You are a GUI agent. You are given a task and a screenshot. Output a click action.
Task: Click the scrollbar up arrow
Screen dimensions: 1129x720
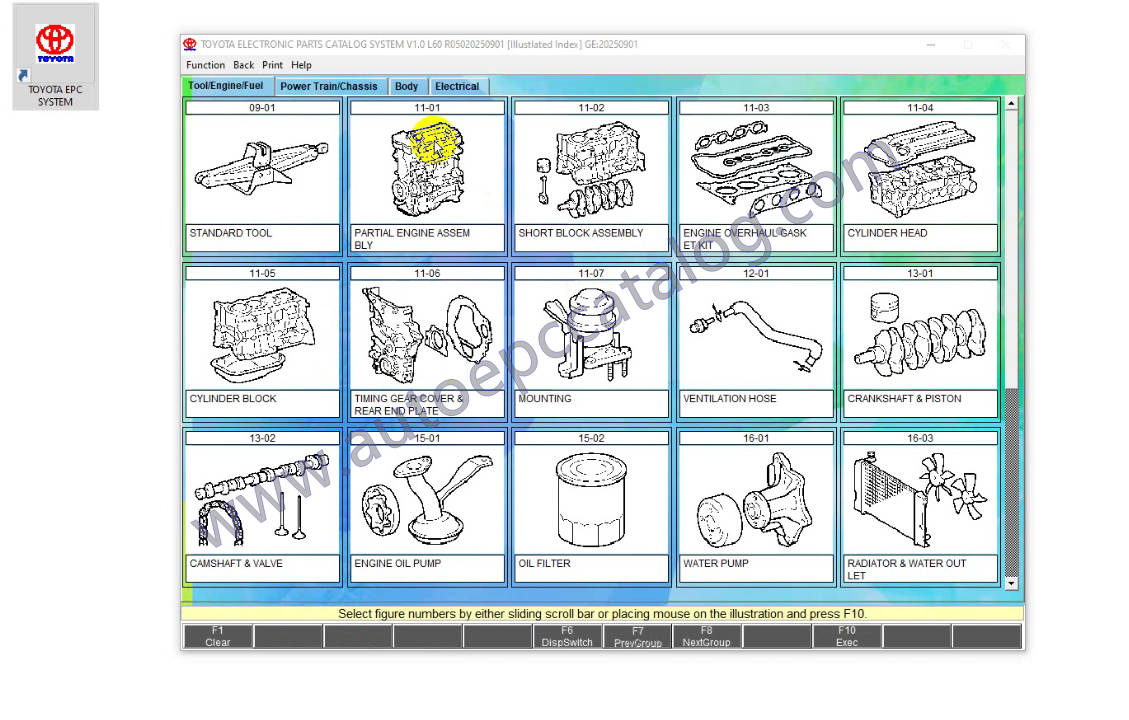coord(1011,104)
